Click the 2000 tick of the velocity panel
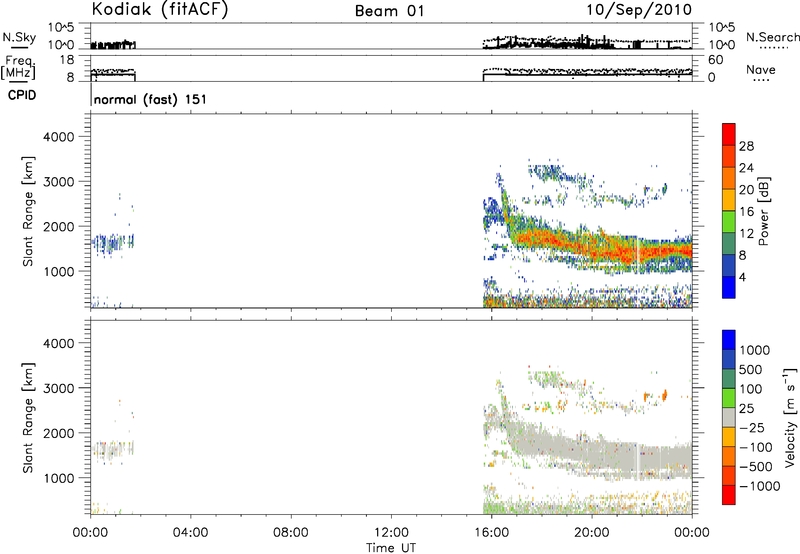Viewport: 800px width, 554px height. tap(58, 433)
